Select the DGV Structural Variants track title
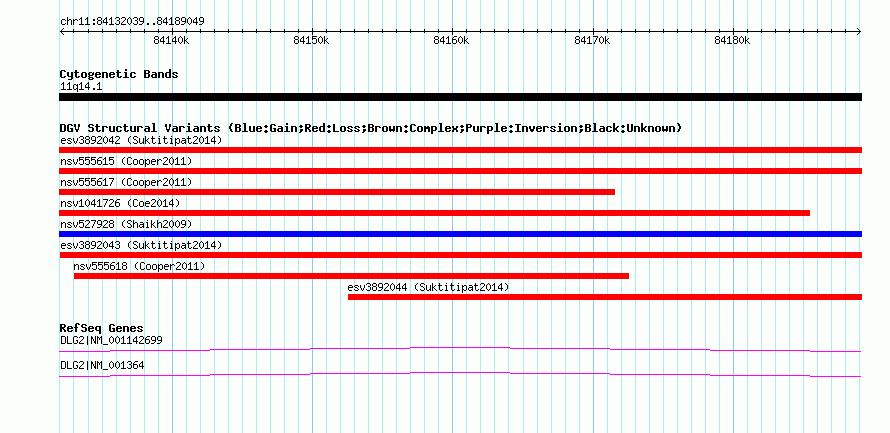This screenshot has height=433, width=890. tap(371, 128)
